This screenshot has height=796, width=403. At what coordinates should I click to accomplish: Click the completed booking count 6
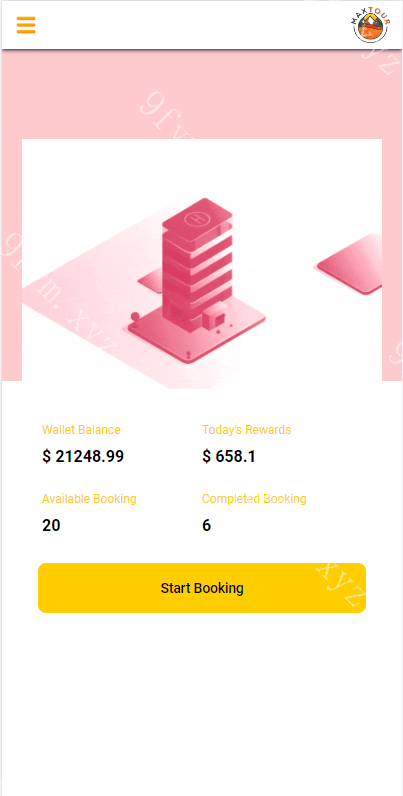pyautogui.click(x=206, y=525)
